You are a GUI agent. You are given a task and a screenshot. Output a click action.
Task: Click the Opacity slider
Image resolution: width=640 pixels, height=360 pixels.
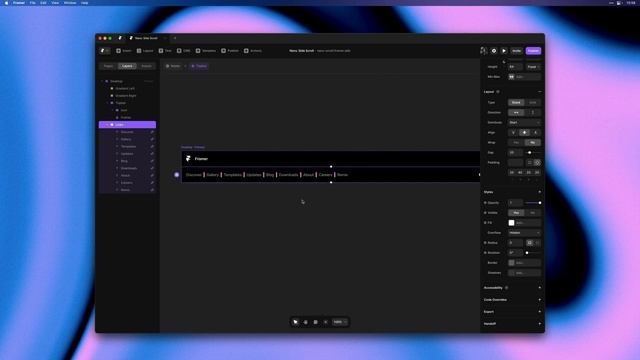point(533,203)
